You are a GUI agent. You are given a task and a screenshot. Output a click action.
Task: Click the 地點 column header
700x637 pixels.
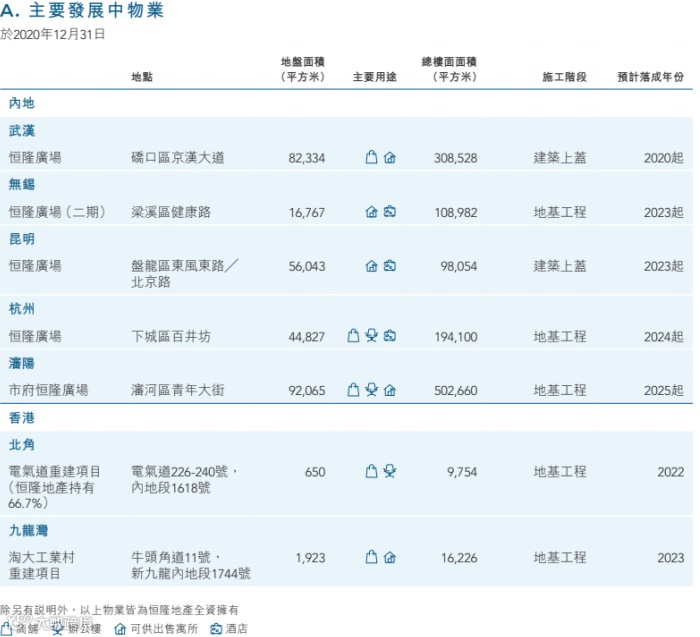(142, 77)
